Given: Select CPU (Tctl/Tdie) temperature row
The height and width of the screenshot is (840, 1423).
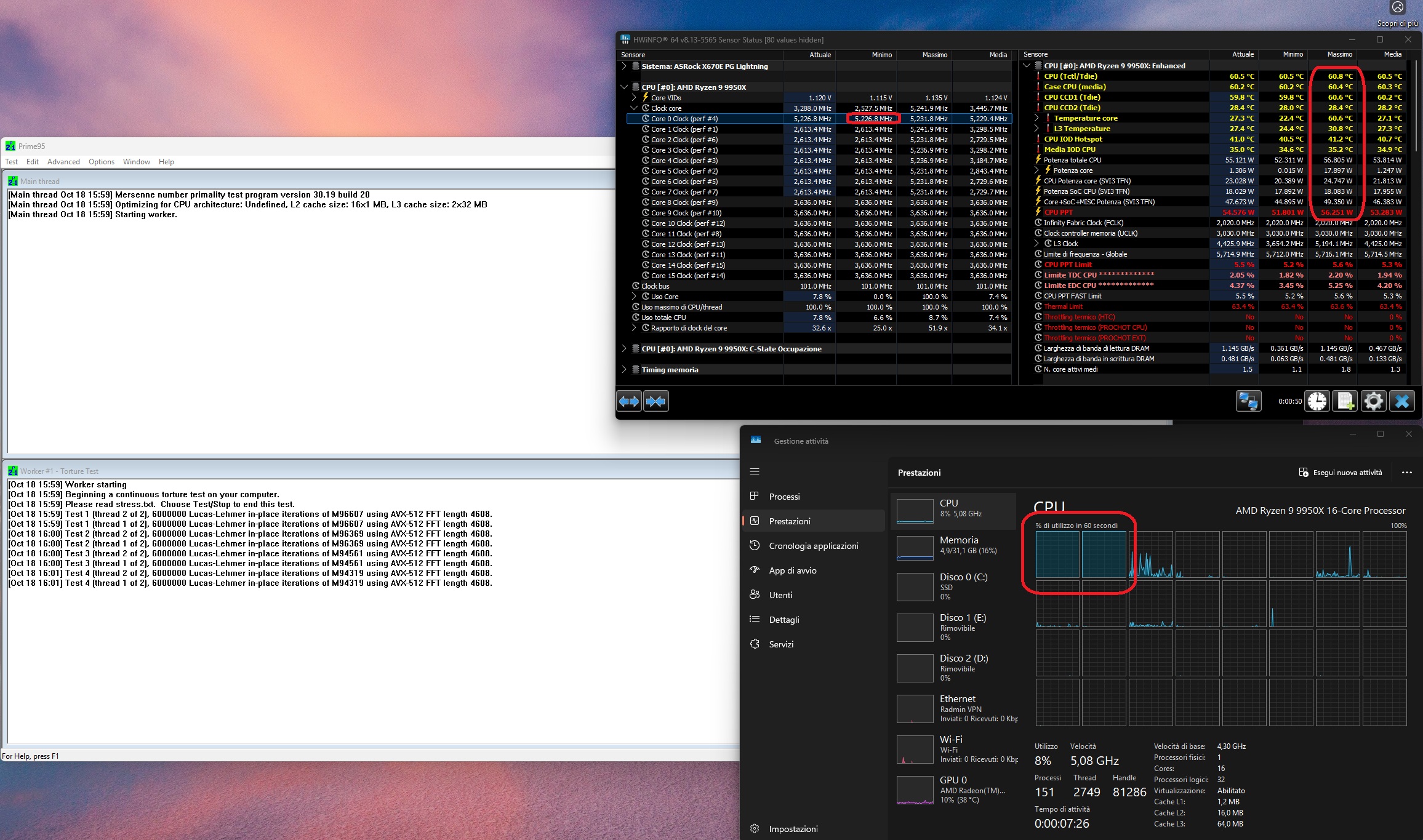Looking at the screenshot, I should click(1214, 76).
